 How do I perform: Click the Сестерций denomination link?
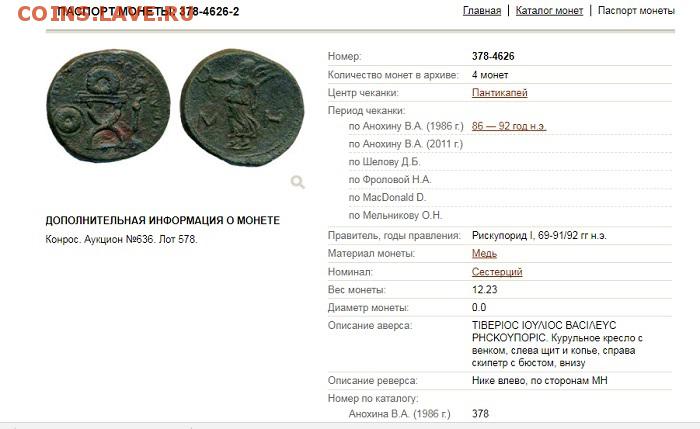pos(497,272)
